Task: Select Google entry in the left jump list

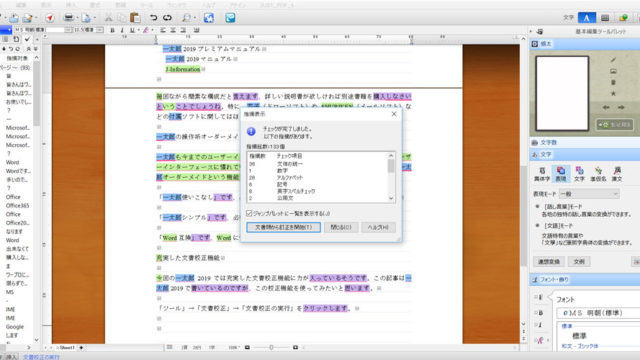Action: [15, 327]
